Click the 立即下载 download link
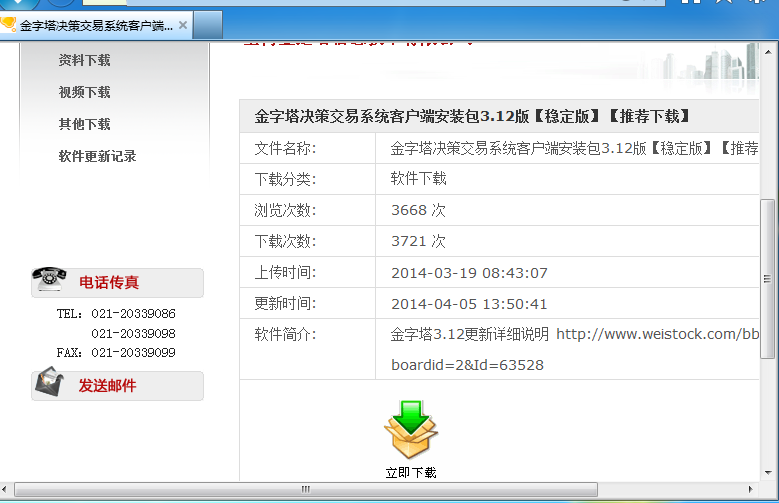 (411, 473)
